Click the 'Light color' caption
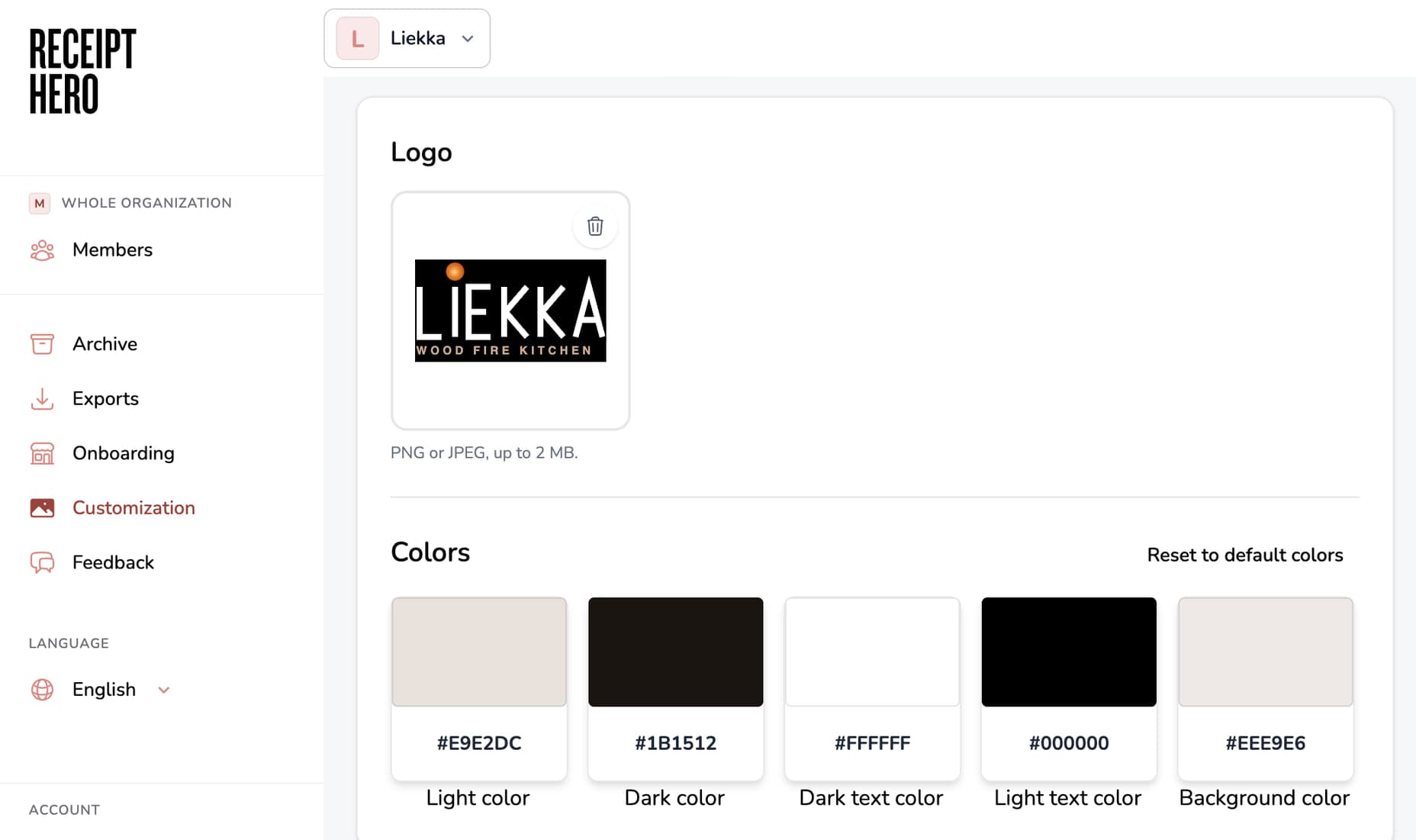 tap(478, 798)
